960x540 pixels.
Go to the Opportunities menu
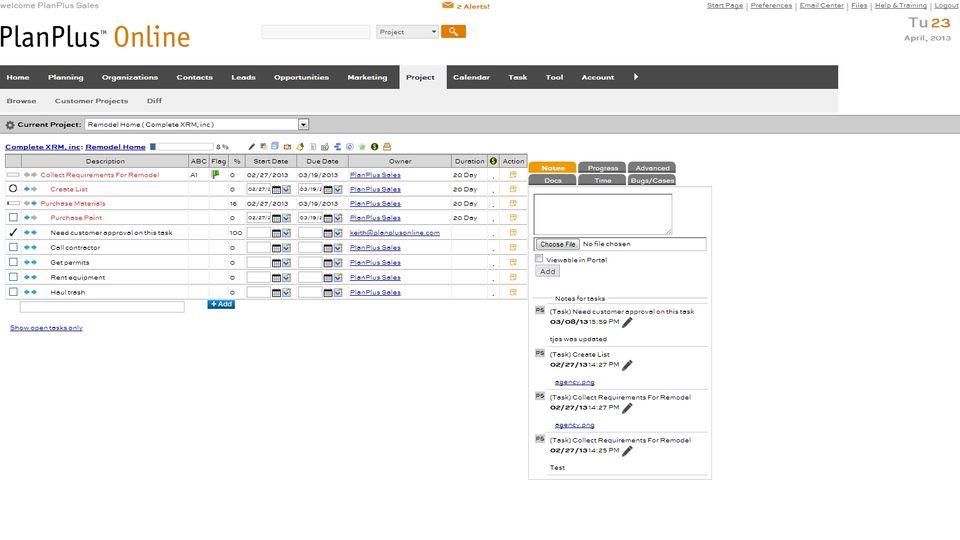coord(301,77)
